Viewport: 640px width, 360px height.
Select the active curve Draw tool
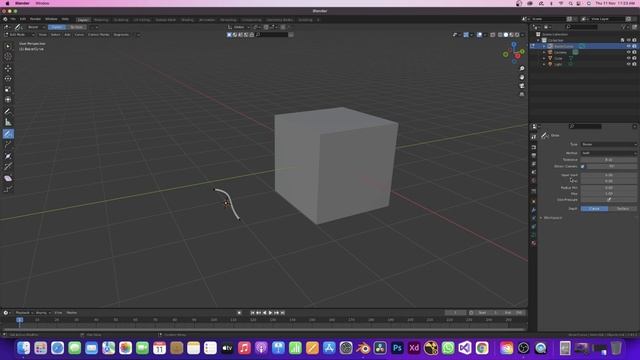(x=8, y=133)
